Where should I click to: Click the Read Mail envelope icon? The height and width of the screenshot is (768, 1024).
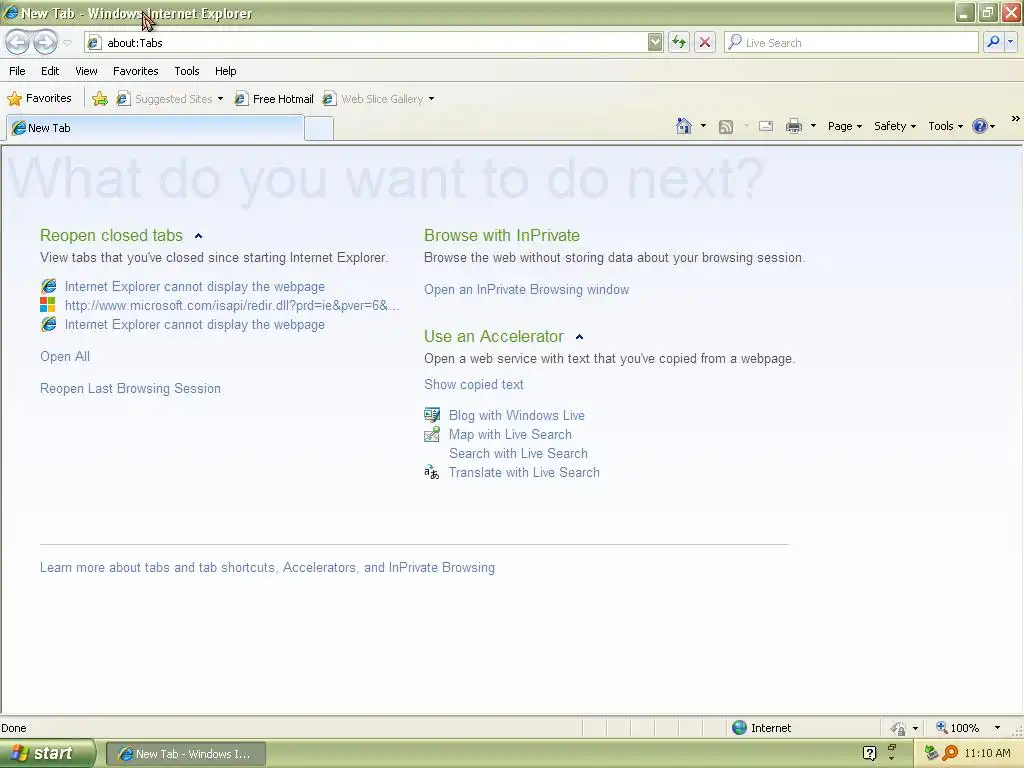click(766, 126)
